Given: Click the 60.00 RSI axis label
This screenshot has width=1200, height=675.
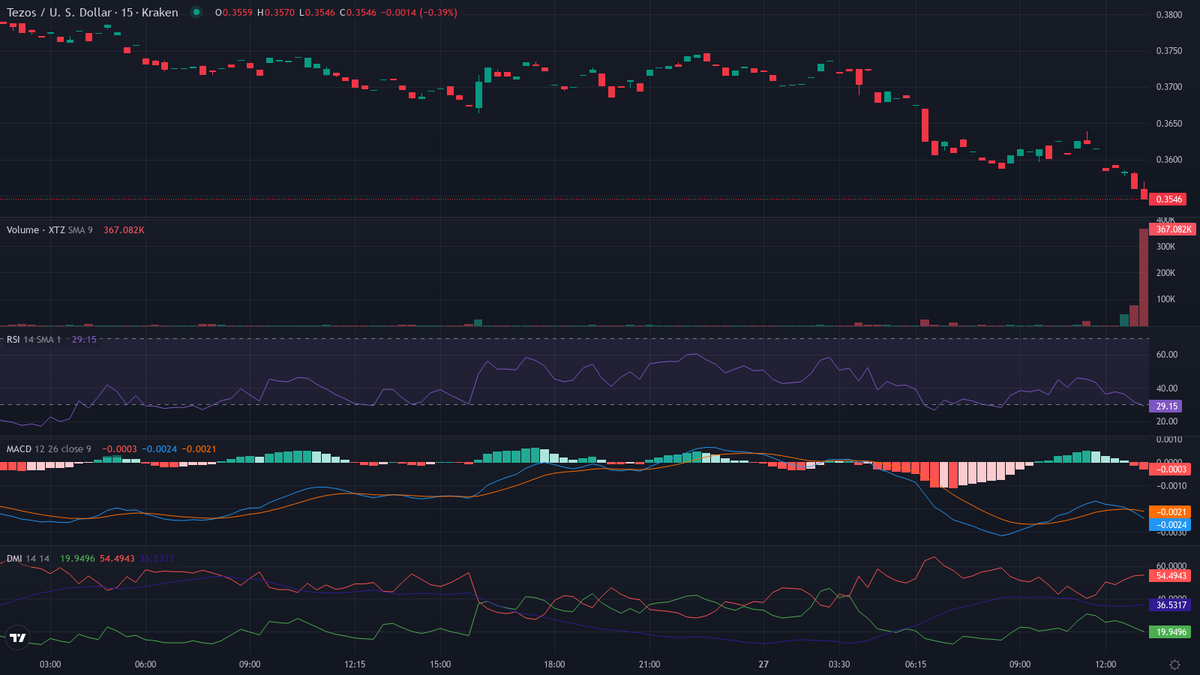Looking at the screenshot, I should click(x=1167, y=354).
